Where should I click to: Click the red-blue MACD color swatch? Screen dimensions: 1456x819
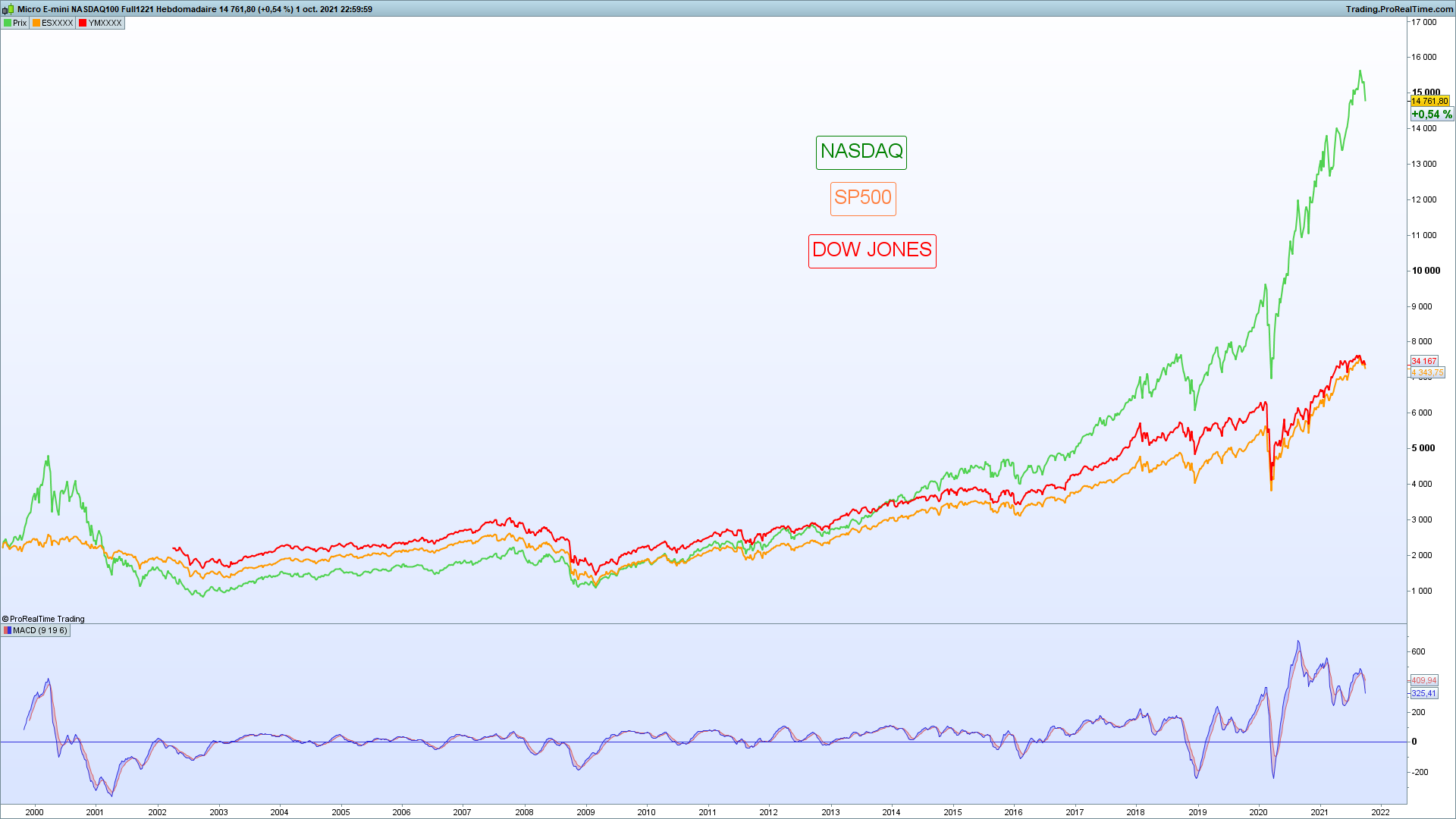pos(8,631)
